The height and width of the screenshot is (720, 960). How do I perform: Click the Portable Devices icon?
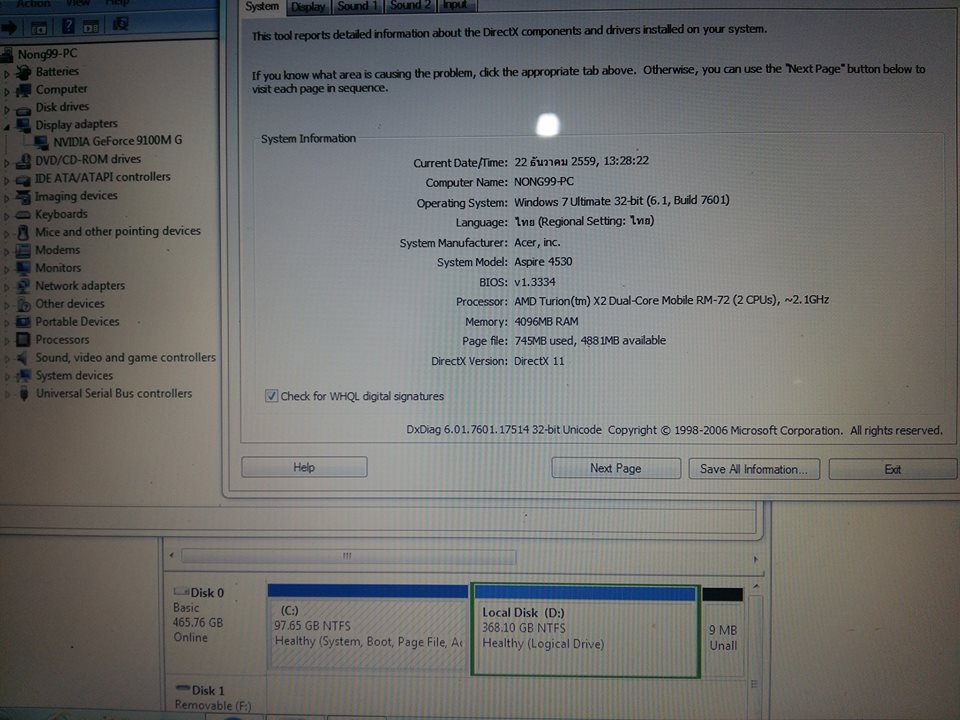click(23, 322)
